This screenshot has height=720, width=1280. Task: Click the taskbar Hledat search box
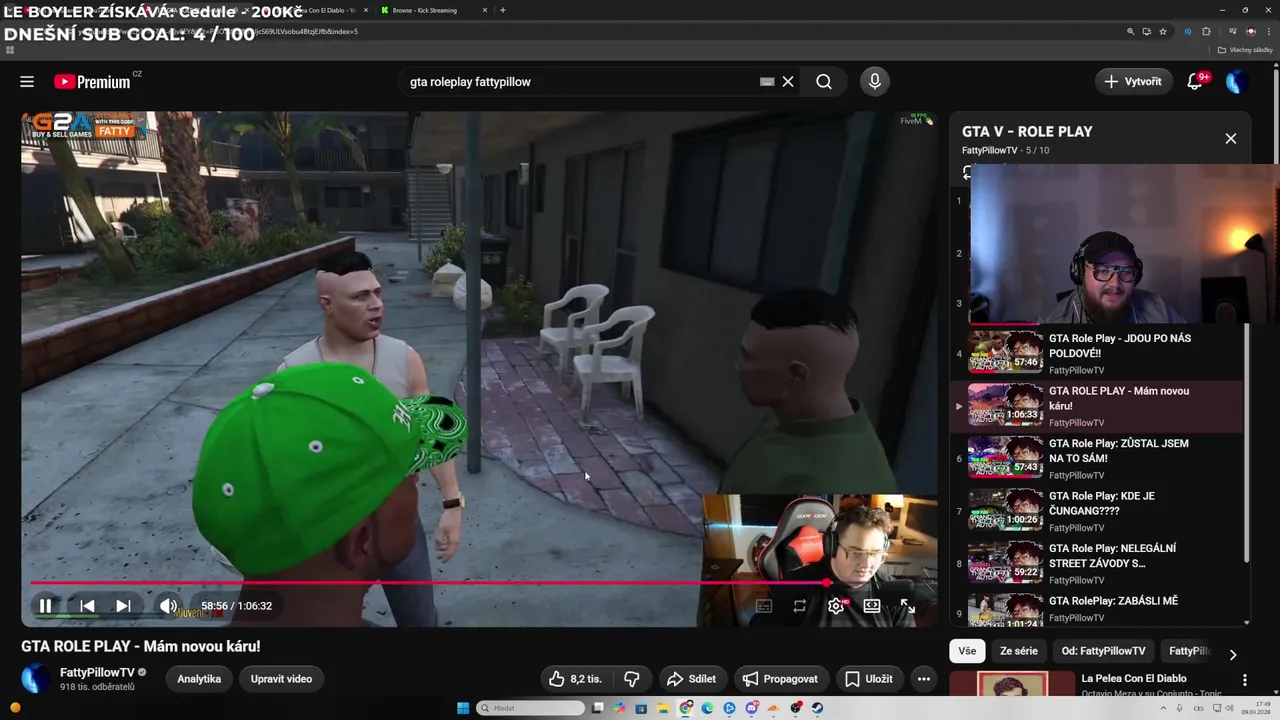coord(530,708)
